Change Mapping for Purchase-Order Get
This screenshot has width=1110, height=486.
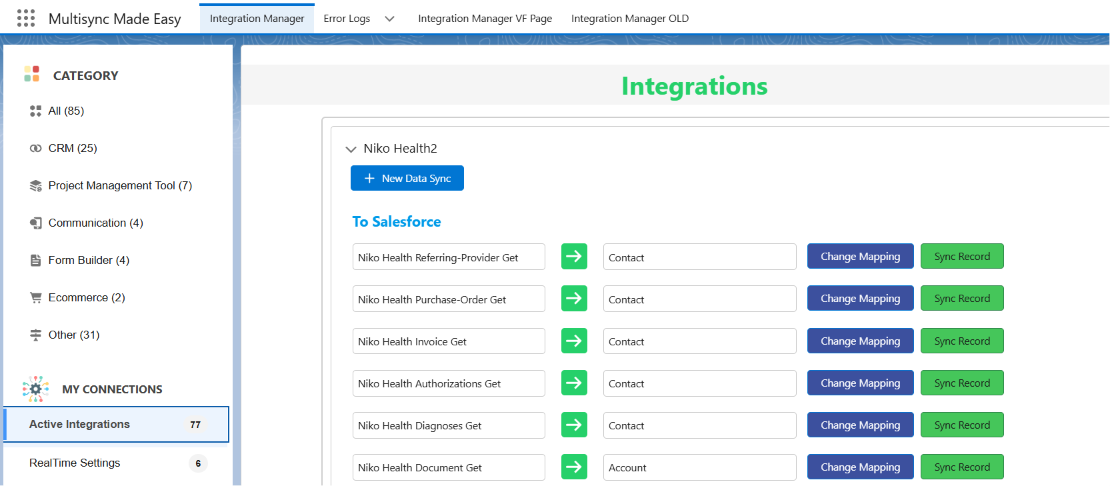coord(860,299)
